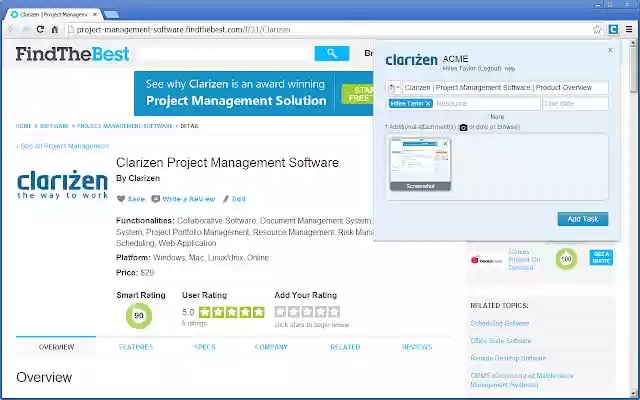Viewport: 640px width, 400px height.
Task: Go to the browser home page icon
Action: point(55,29)
